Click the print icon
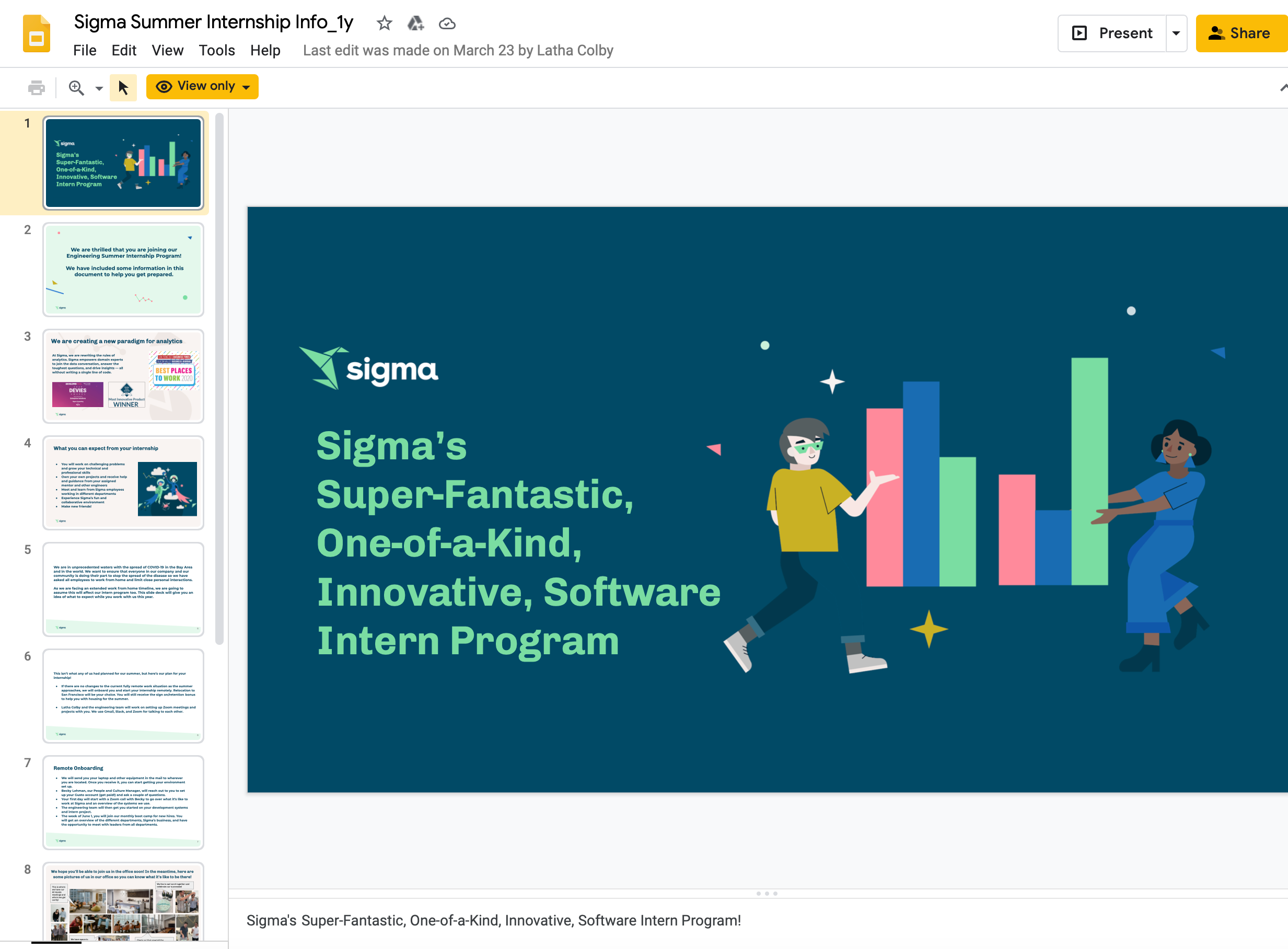This screenshot has width=1288, height=949. coord(36,87)
